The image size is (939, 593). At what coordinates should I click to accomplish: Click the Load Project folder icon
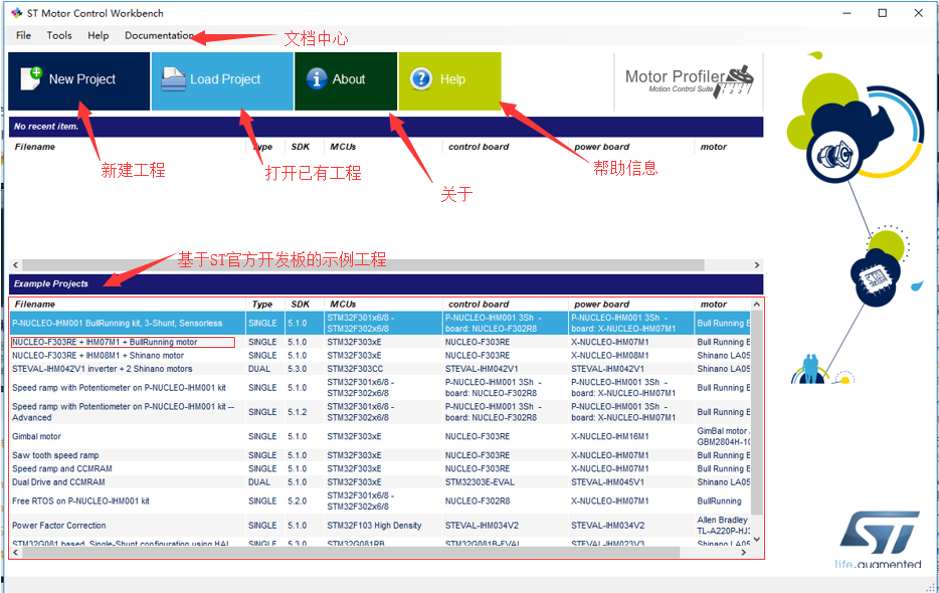(x=172, y=78)
